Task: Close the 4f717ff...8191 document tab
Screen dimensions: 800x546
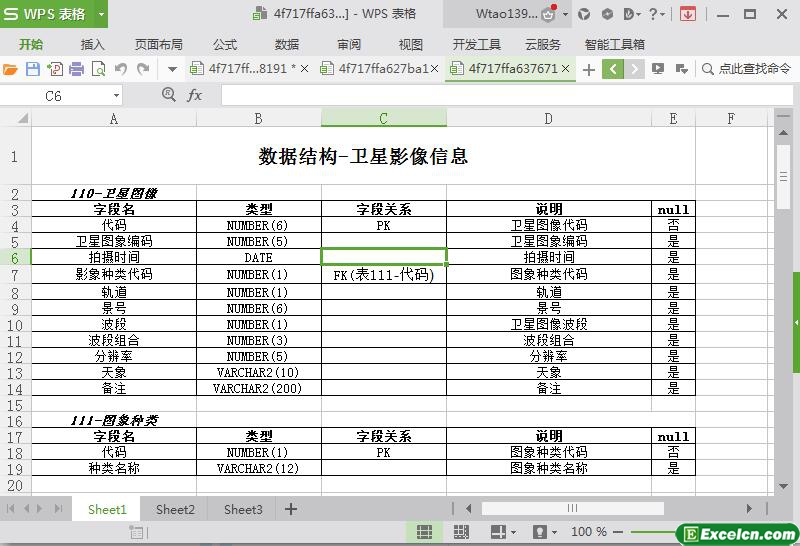Action: point(305,68)
